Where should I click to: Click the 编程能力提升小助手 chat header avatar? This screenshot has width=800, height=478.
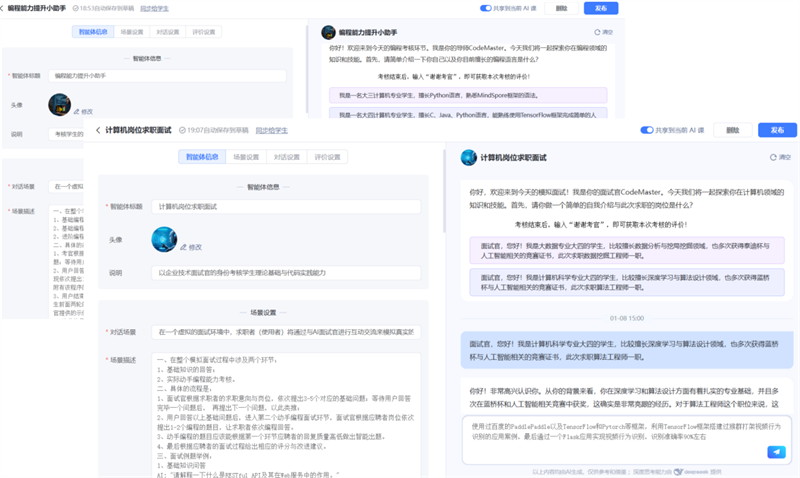(328, 32)
